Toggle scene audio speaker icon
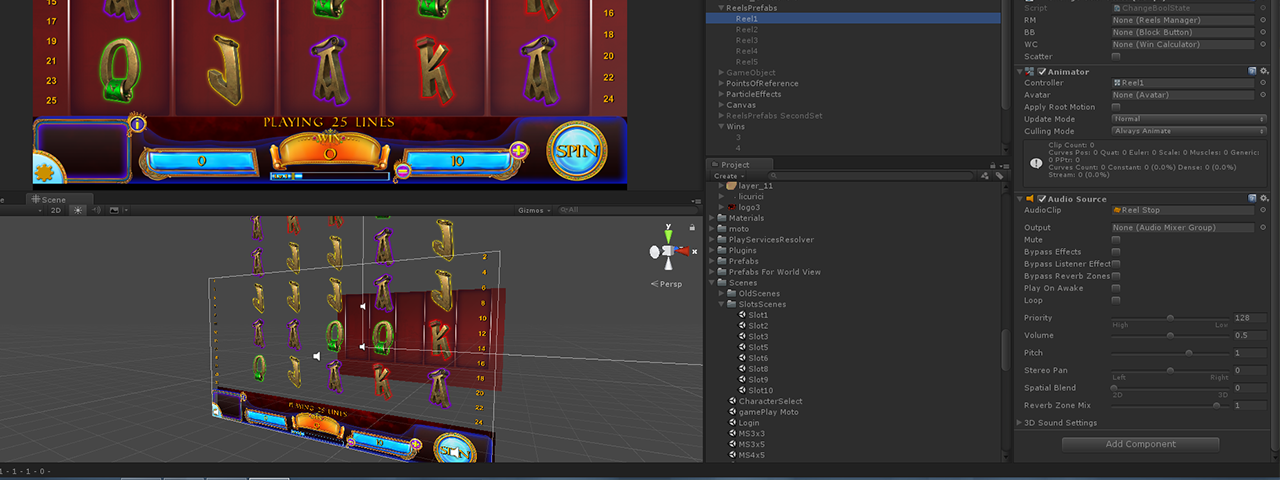Image resolution: width=1280 pixels, height=480 pixels. 96,210
